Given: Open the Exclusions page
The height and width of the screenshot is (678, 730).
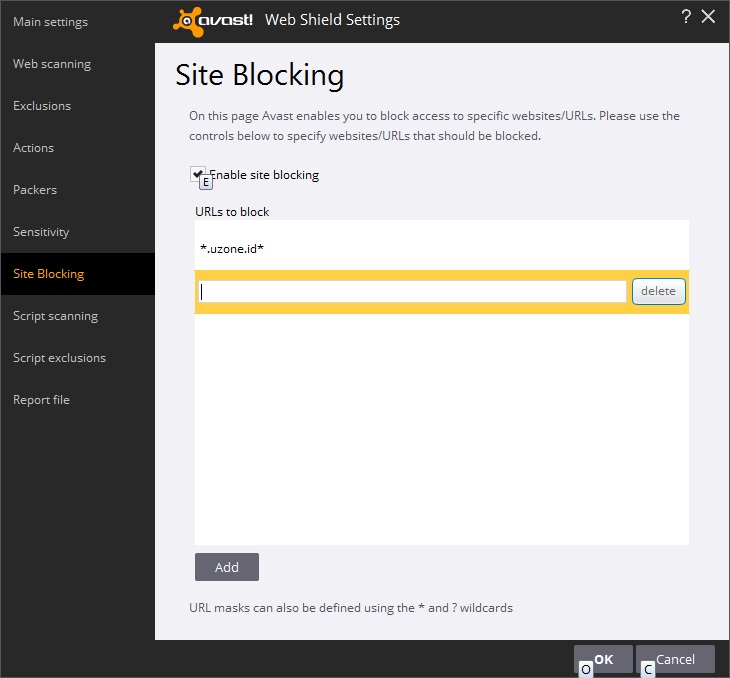Looking at the screenshot, I should (x=42, y=106).
